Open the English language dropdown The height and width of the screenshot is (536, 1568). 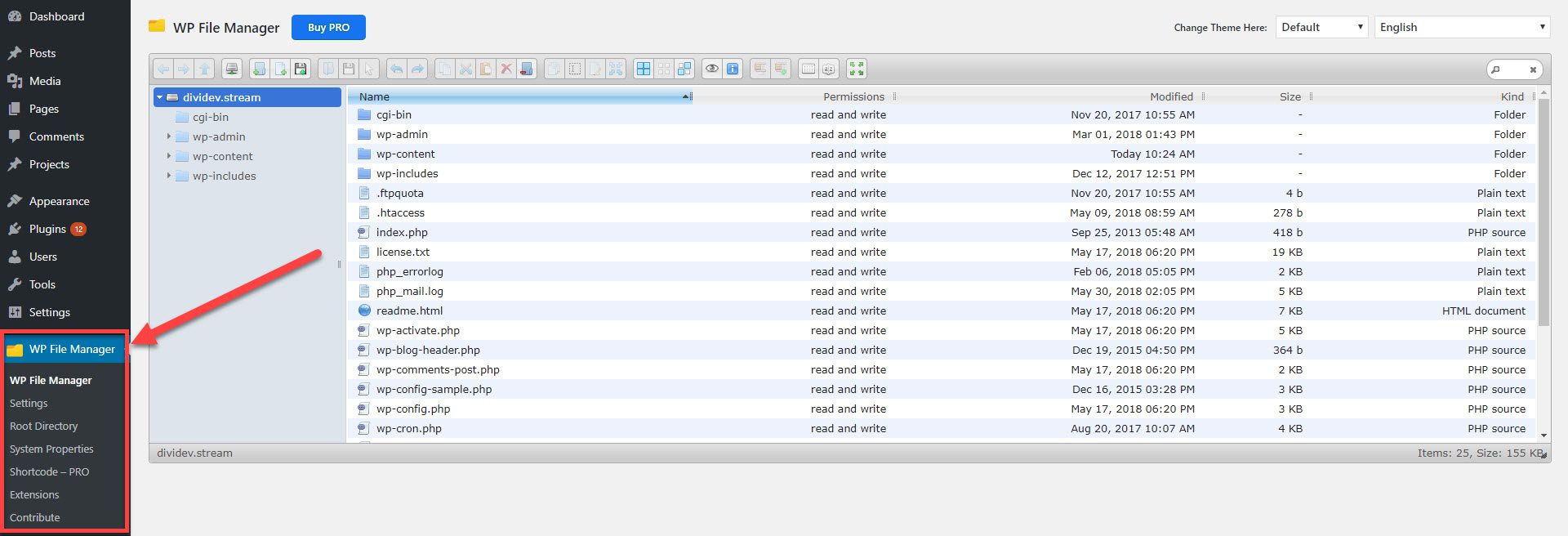pos(1462,27)
